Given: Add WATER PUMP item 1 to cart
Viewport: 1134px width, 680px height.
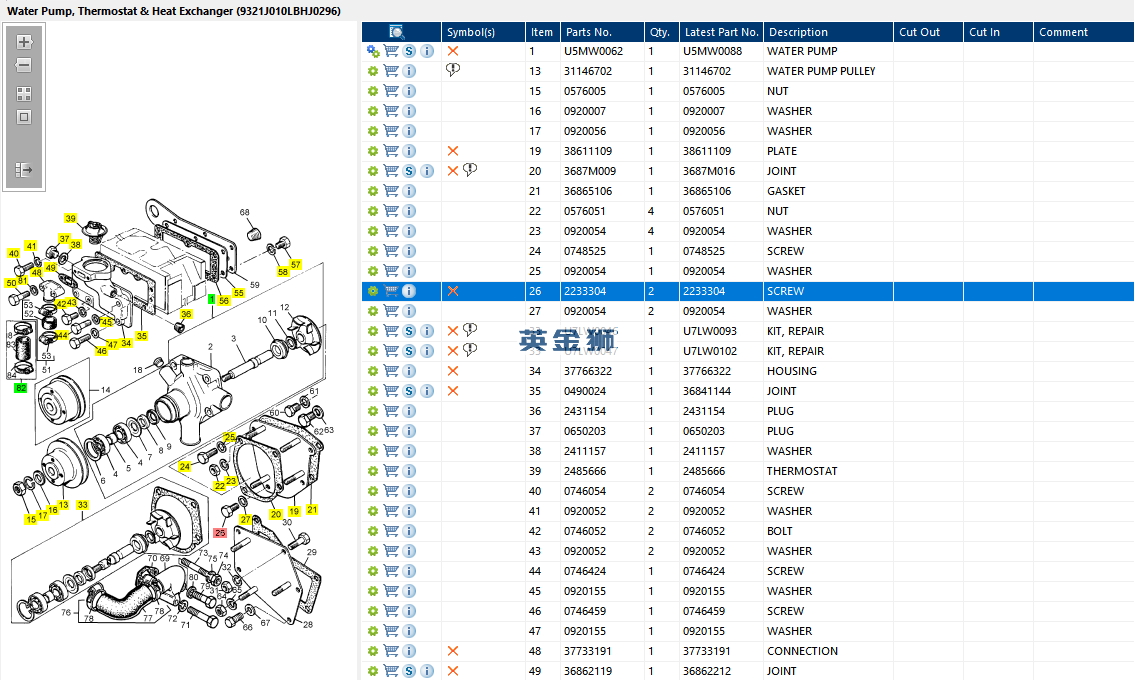Looking at the screenshot, I should (391, 51).
